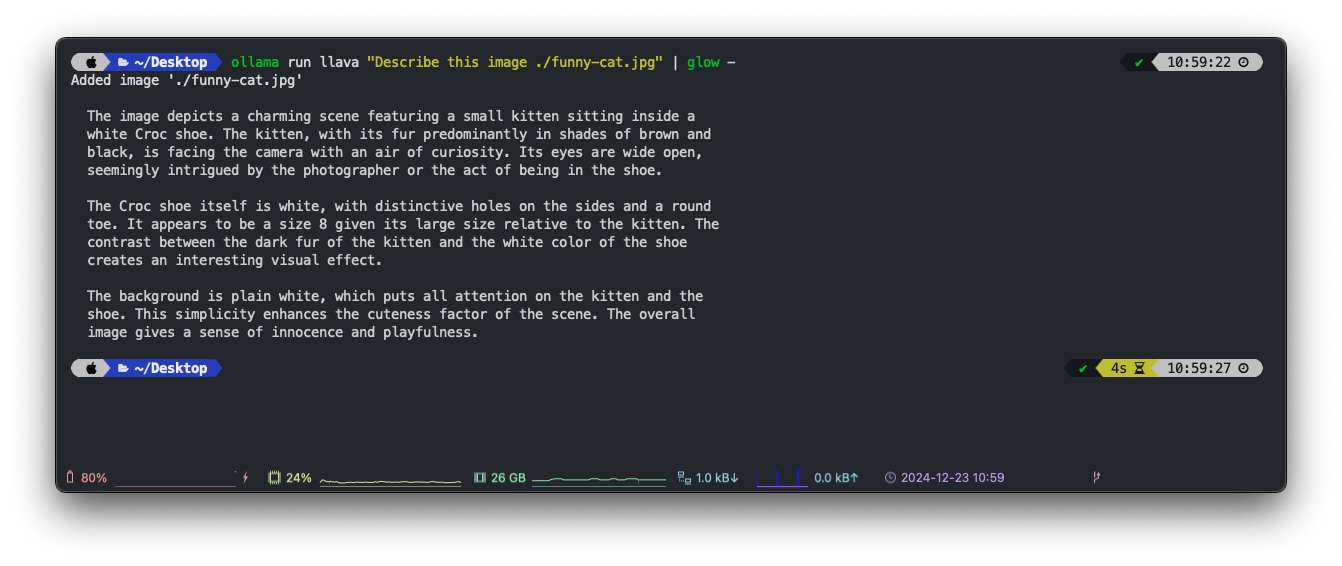Click the CPU usage graph line
Screen dimensions: 1342x566
point(390,482)
